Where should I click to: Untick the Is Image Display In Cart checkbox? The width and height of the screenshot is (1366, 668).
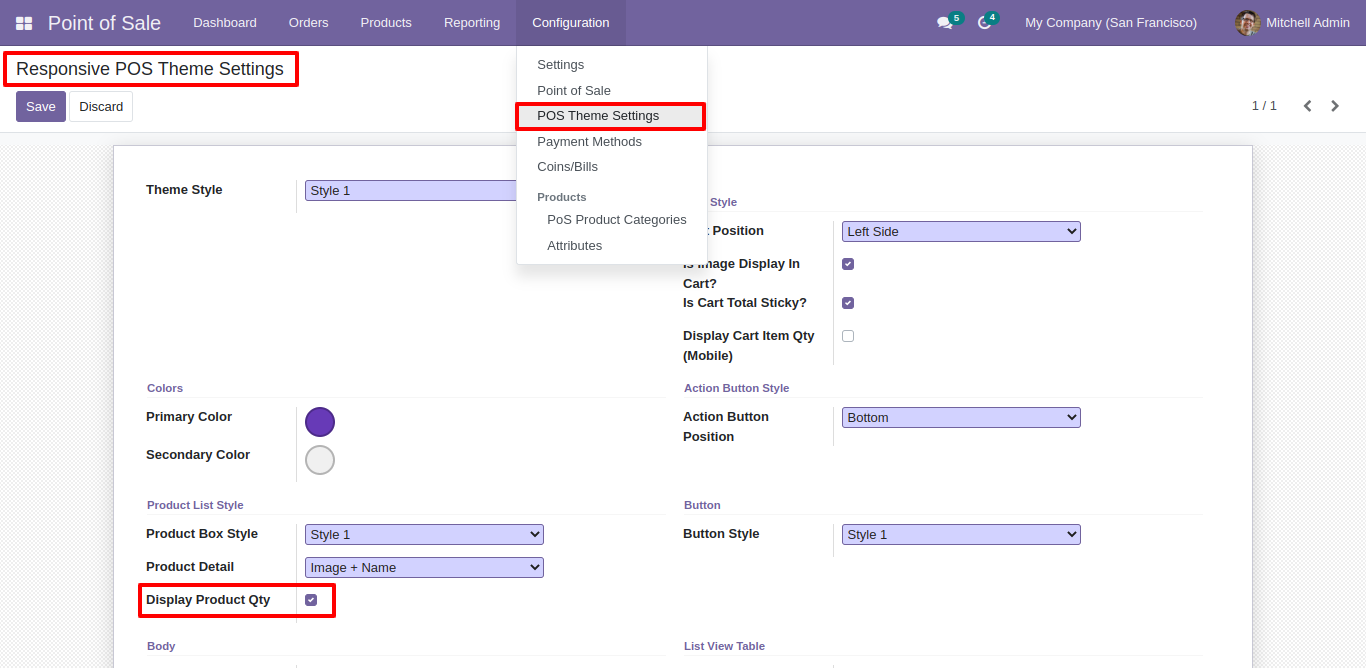point(848,264)
